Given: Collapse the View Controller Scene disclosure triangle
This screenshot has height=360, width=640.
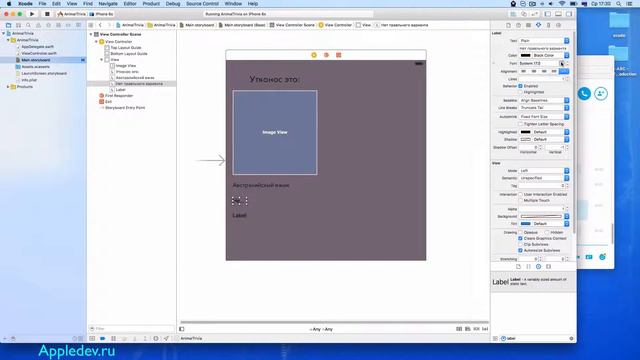Looking at the screenshot, I should 91,35.
